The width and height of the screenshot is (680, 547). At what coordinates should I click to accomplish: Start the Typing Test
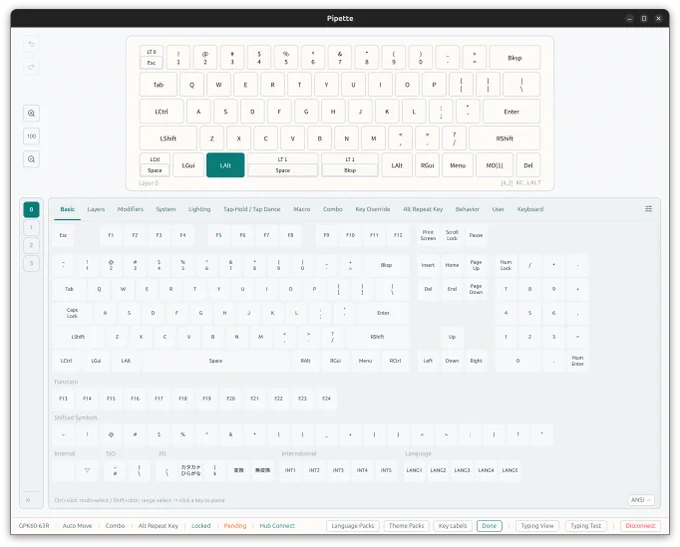585,526
